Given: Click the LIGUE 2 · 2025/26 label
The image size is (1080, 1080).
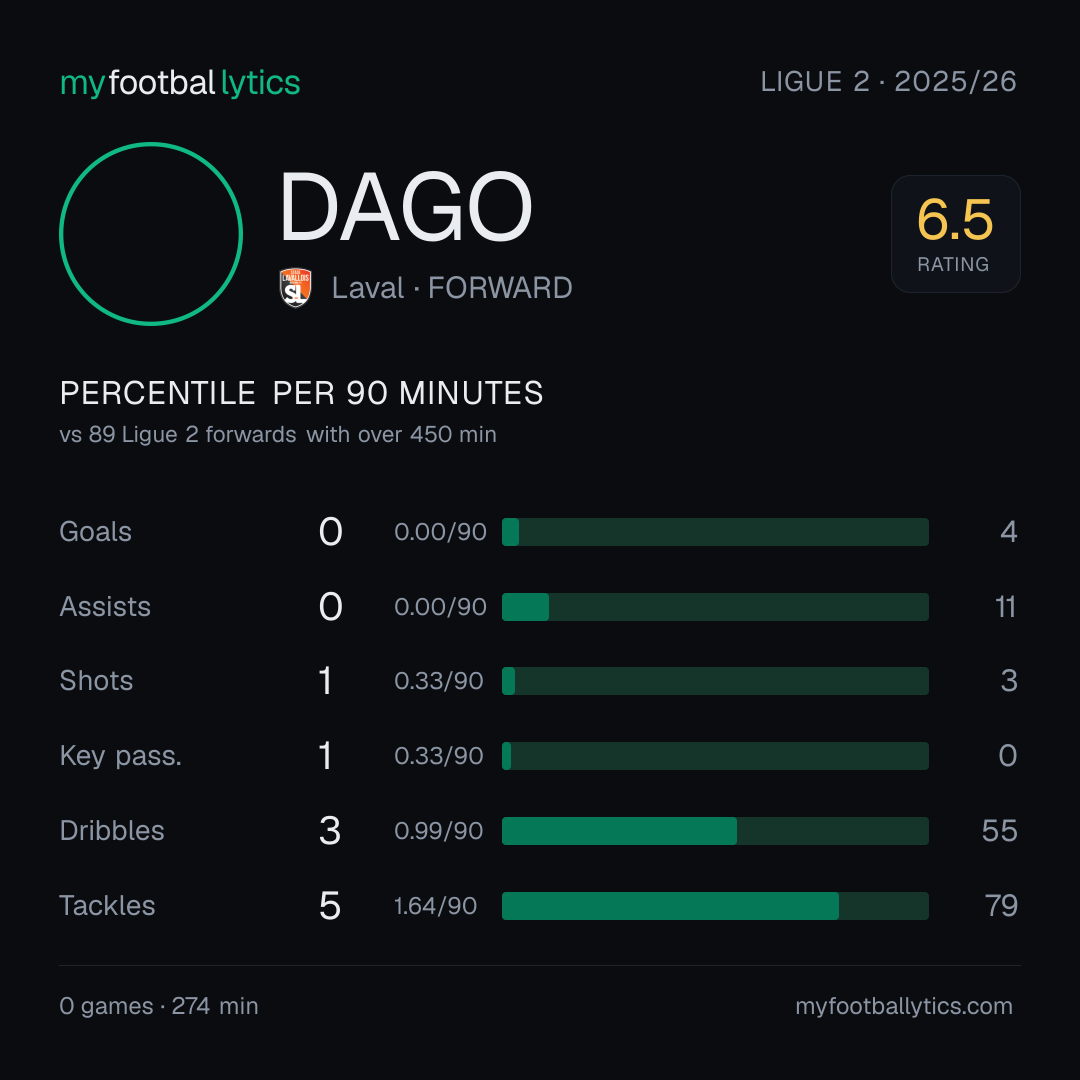Looking at the screenshot, I should tap(889, 82).
